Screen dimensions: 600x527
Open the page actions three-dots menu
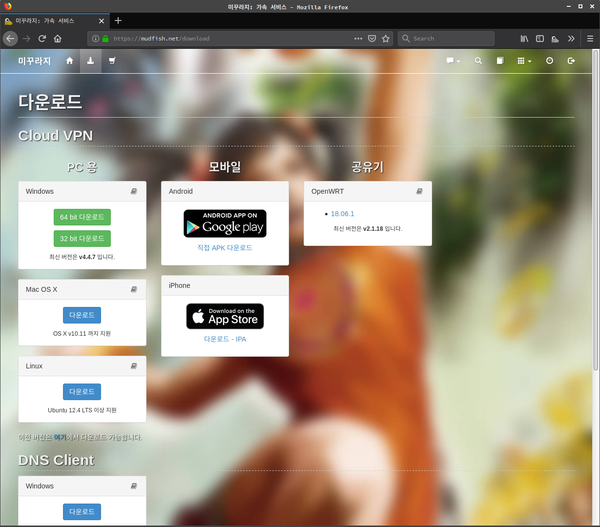click(358, 38)
